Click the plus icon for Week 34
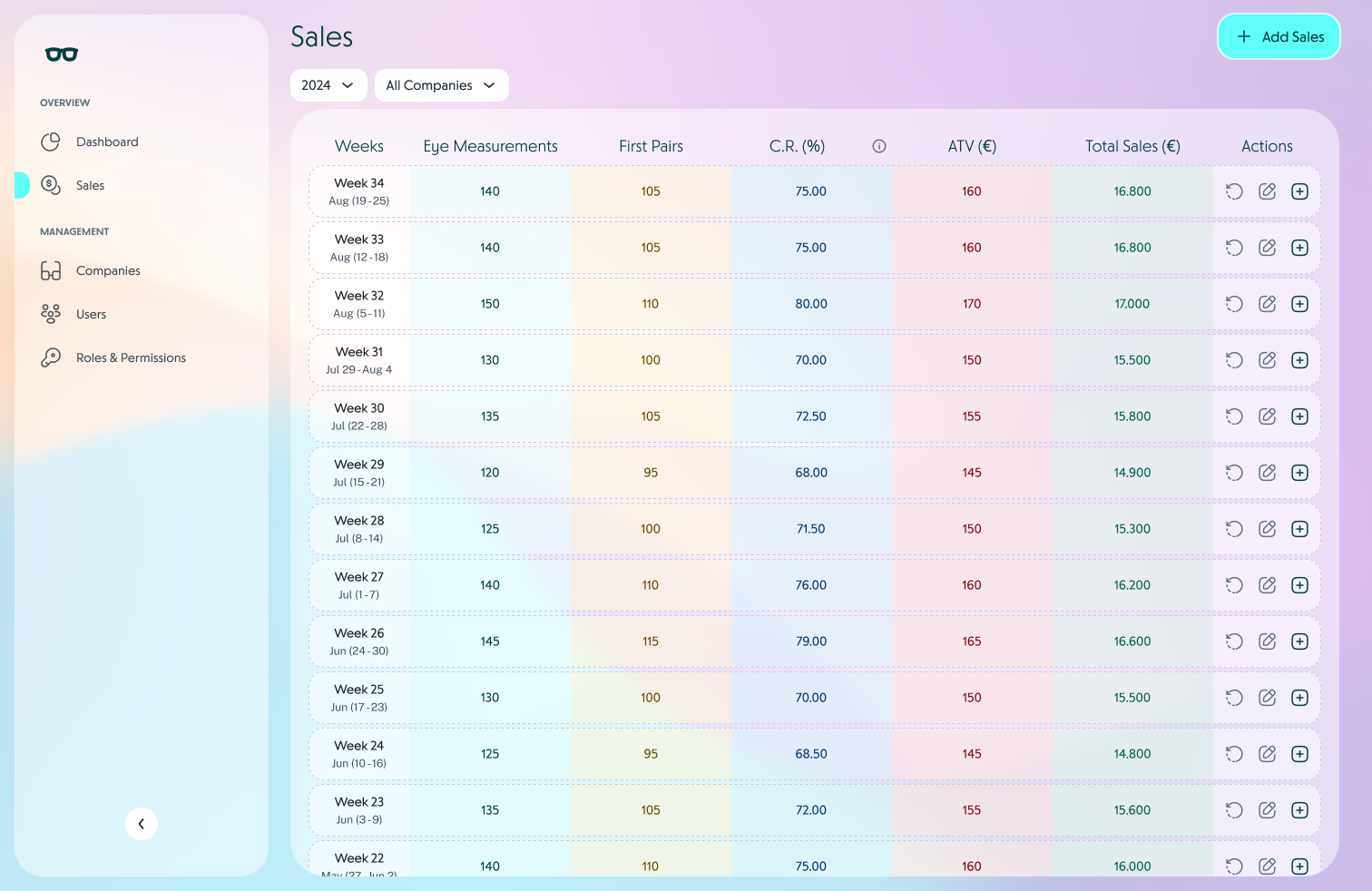 coord(1300,191)
